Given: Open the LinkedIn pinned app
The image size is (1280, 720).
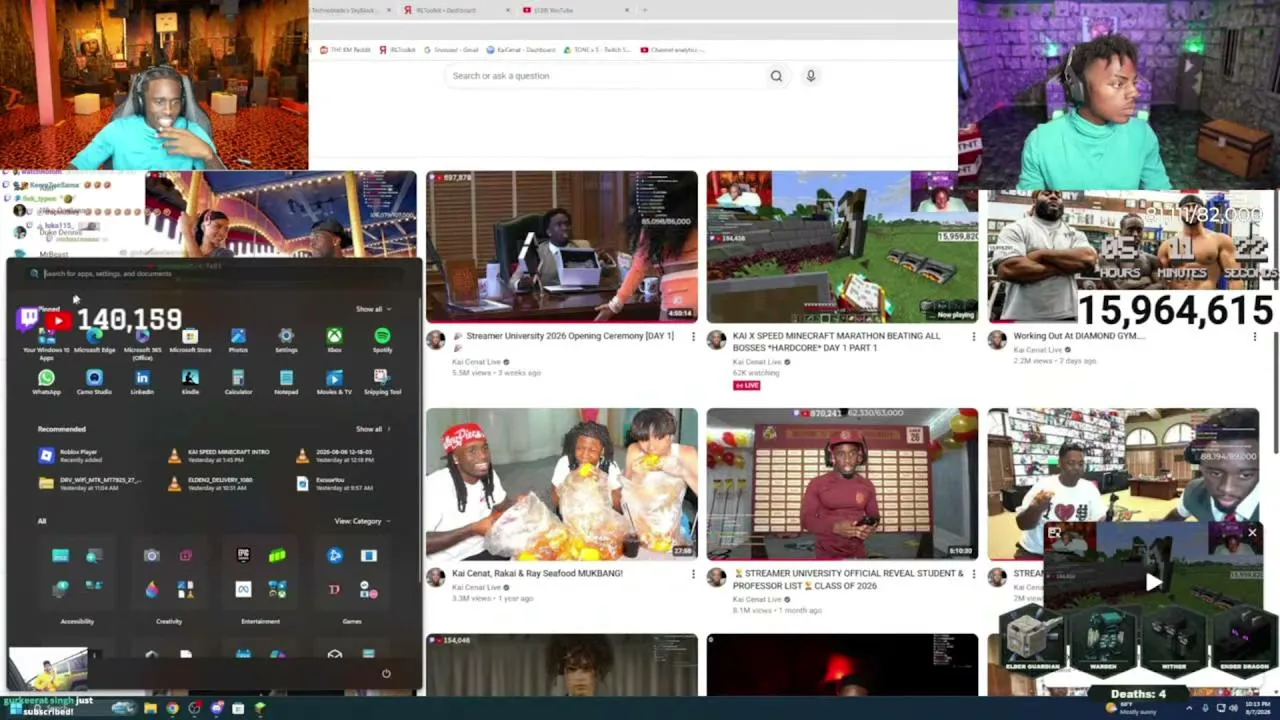Looking at the screenshot, I should [142, 382].
